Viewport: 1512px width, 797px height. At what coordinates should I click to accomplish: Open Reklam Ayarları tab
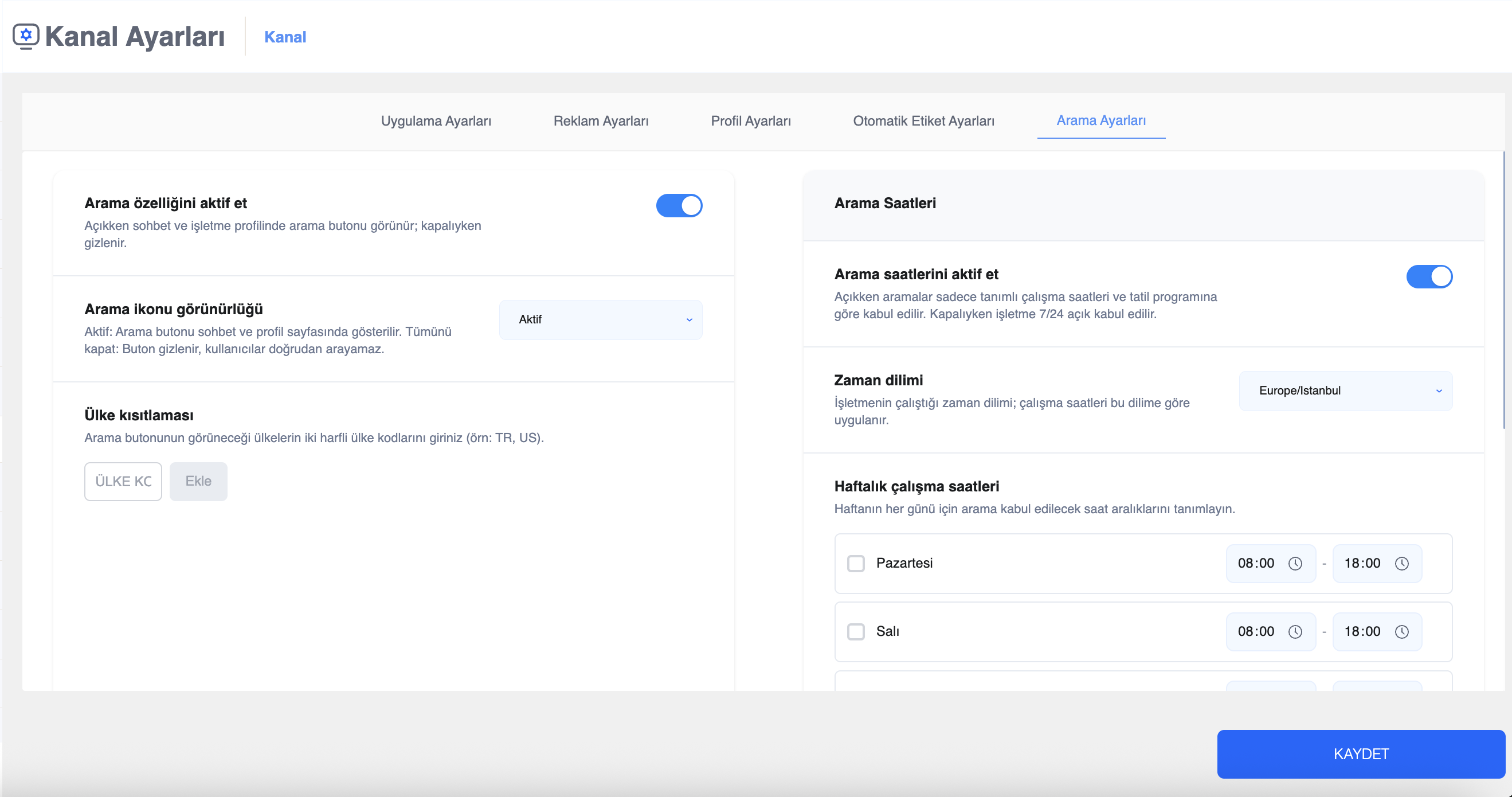click(x=601, y=121)
